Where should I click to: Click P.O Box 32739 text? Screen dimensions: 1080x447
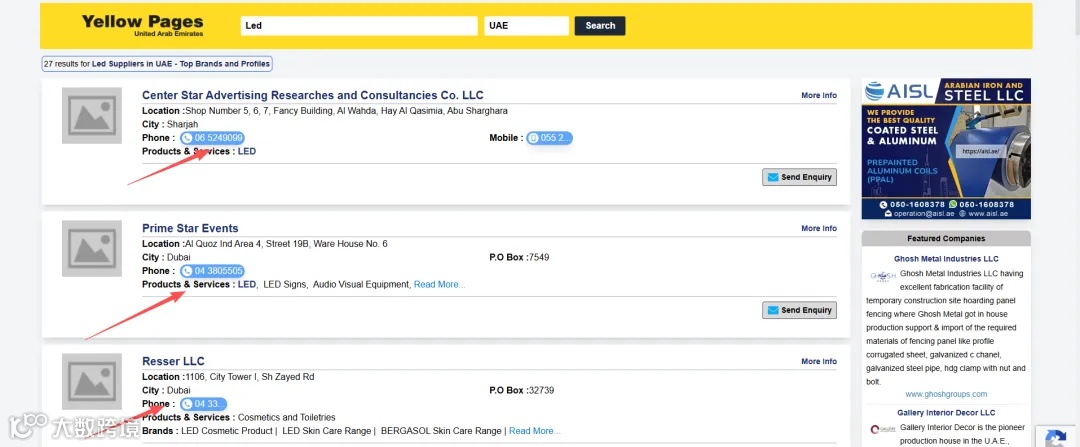(x=521, y=391)
